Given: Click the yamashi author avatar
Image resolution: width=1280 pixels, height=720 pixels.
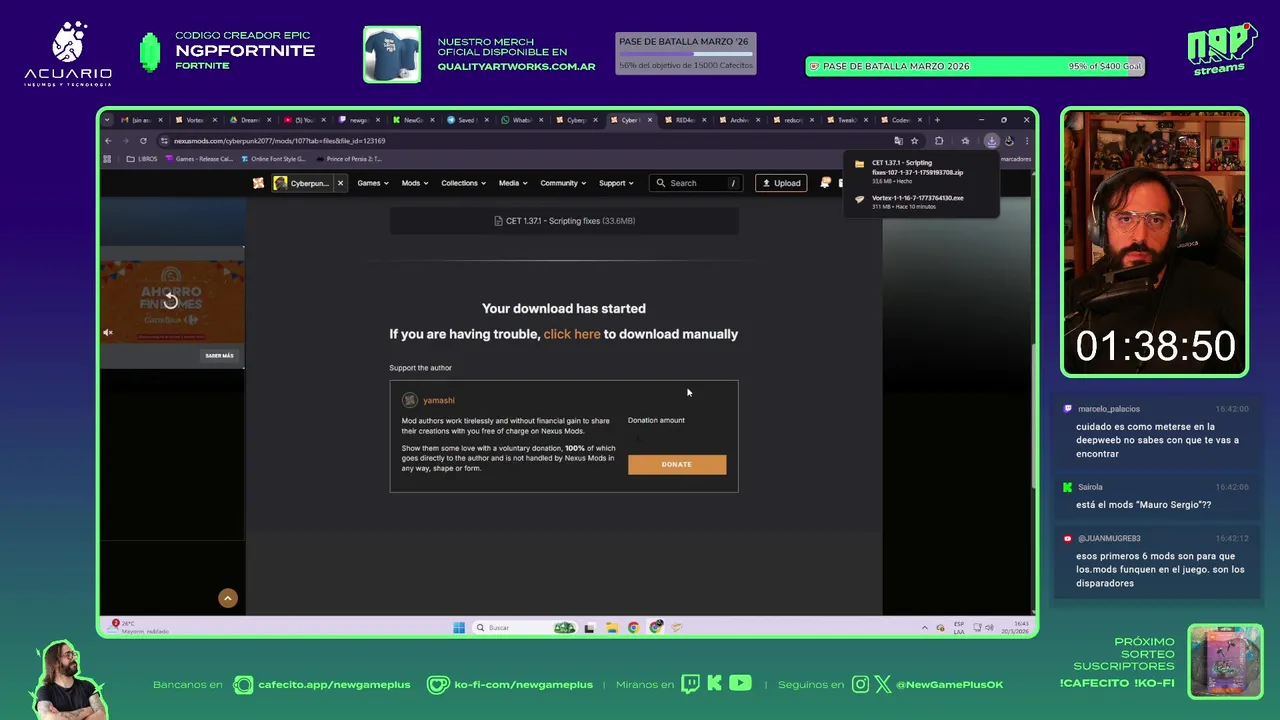Looking at the screenshot, I should pos(409,400).
